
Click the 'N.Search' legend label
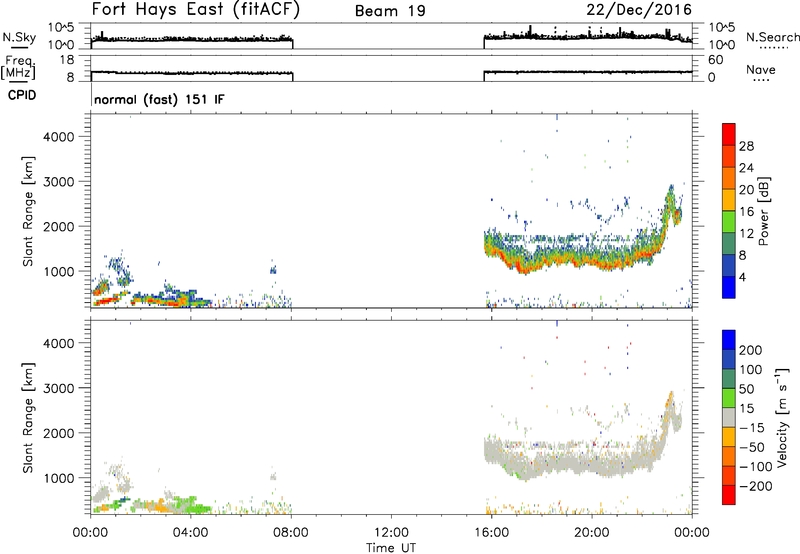(772, 37)
